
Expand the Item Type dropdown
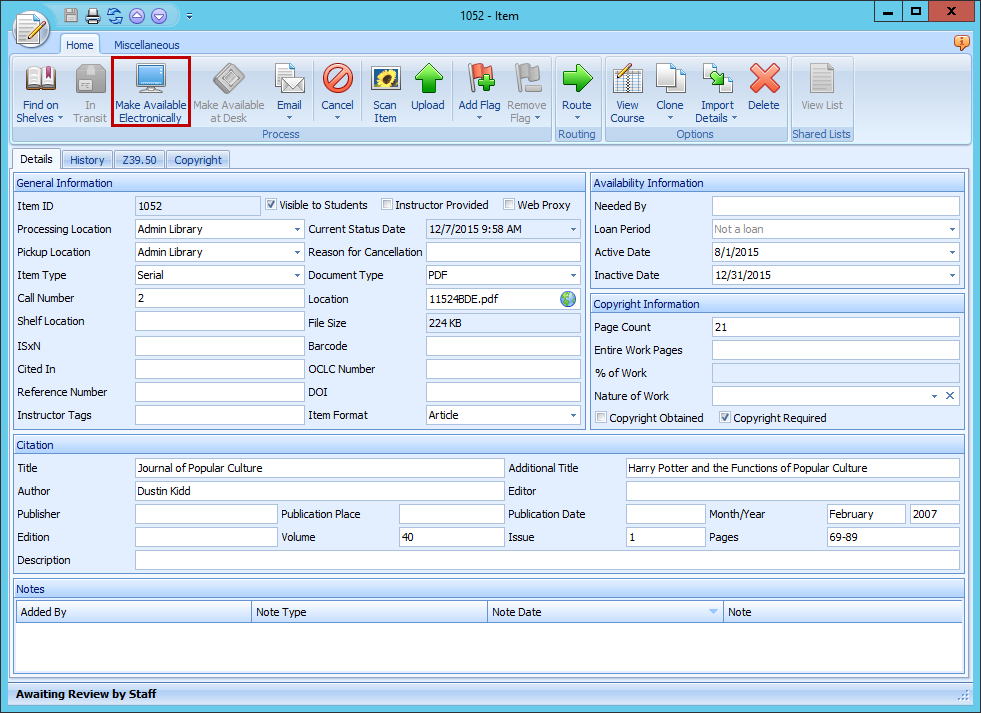click(296, 275)
